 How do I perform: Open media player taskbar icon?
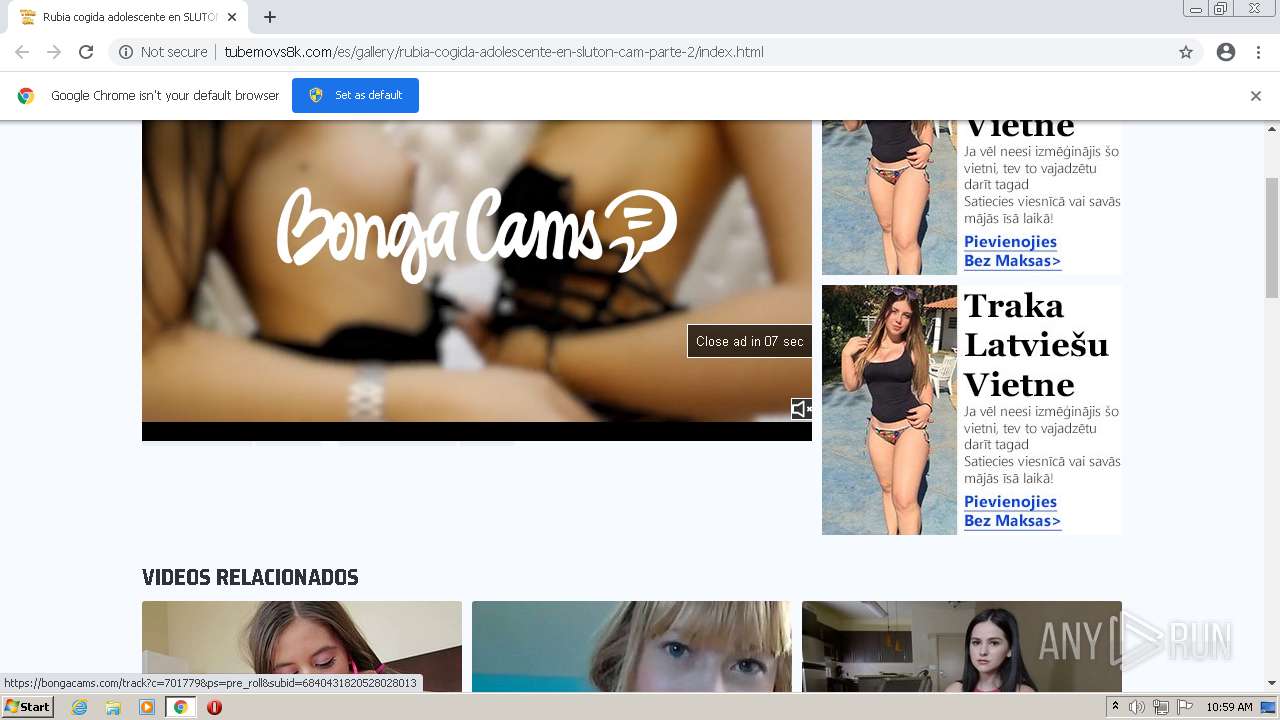coord(147,707)
